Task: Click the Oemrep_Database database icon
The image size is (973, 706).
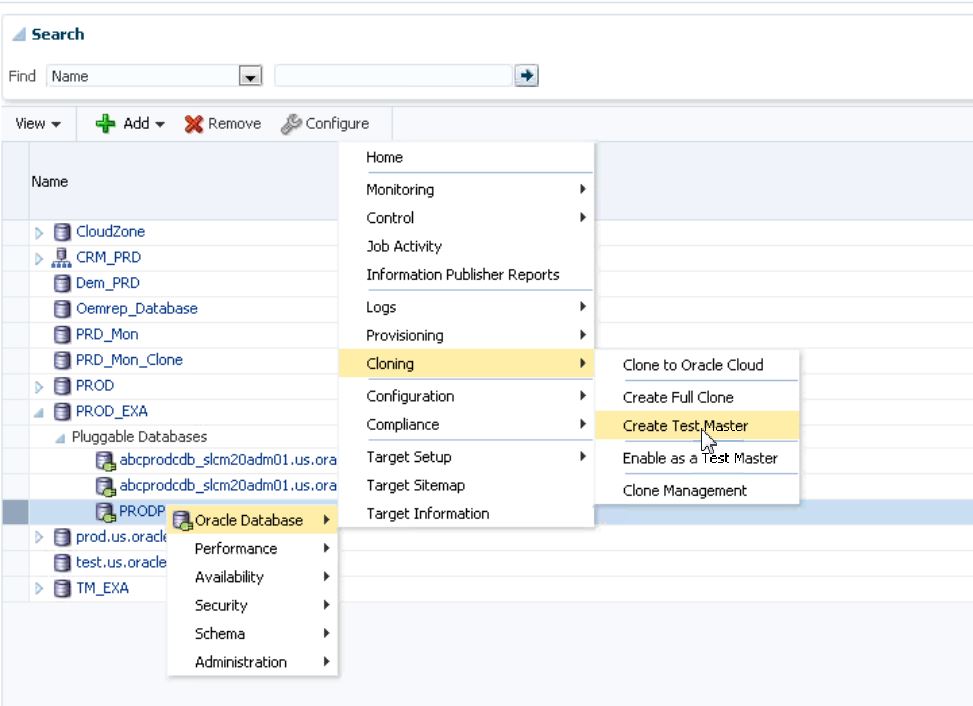Action: point(62,309)
